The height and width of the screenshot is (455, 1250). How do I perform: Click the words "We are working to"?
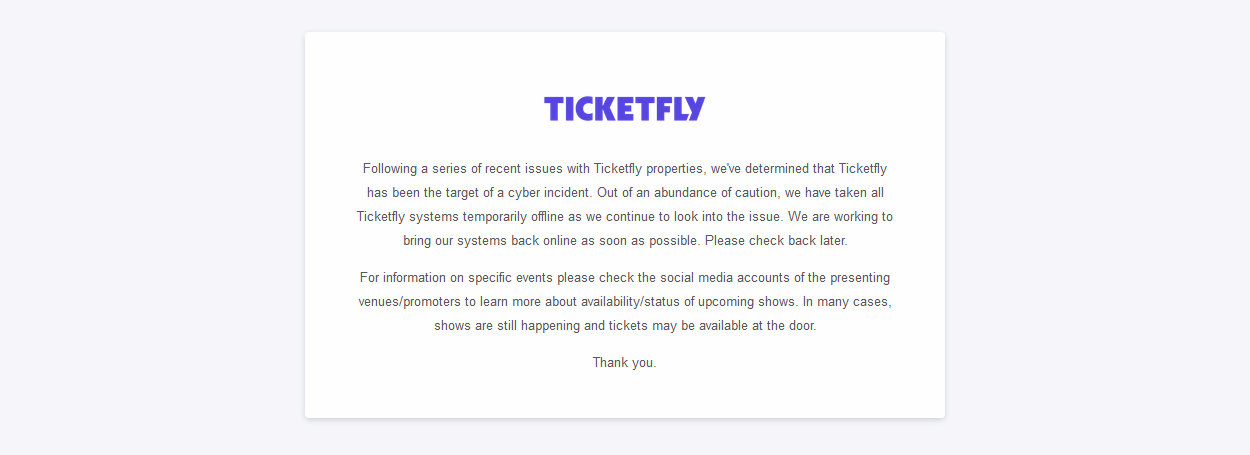tap(841, 216)
